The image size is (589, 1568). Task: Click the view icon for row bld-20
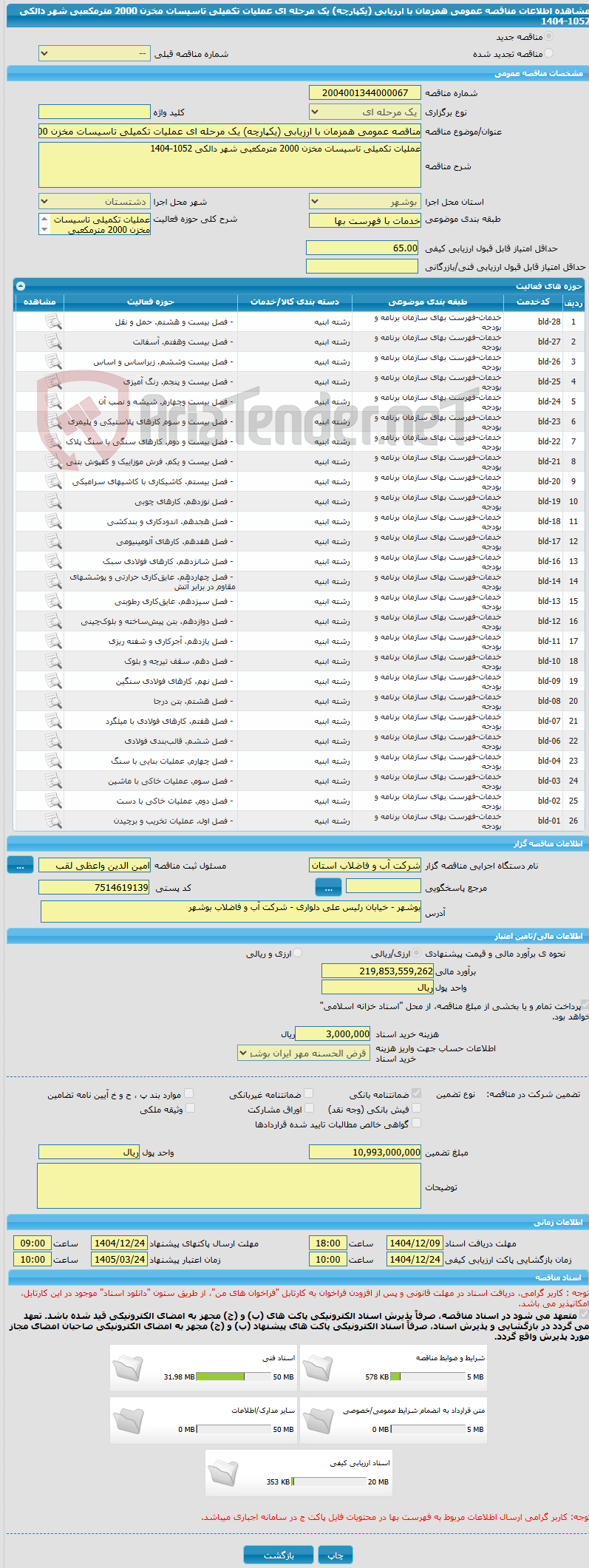[x=53, y=481]
